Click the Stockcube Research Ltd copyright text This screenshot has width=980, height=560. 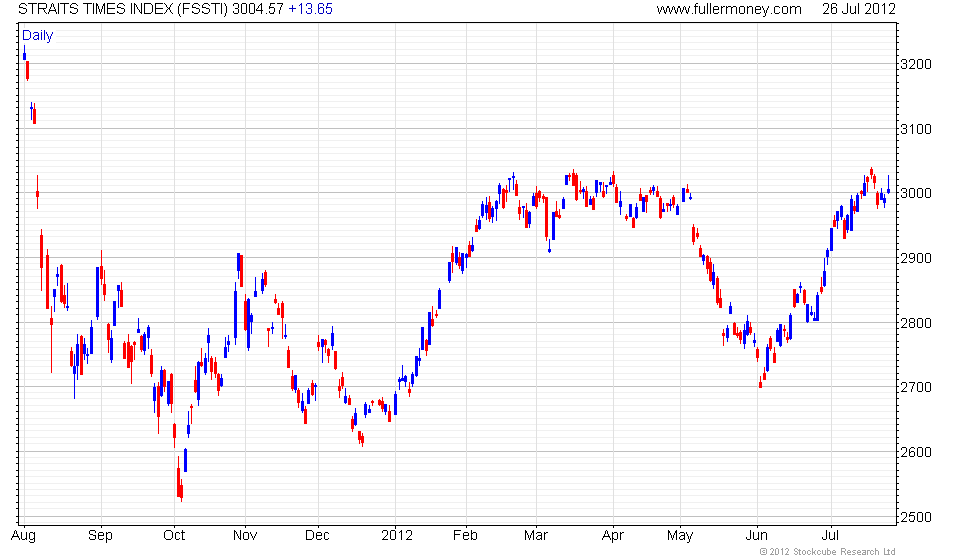tap(828, 552)
